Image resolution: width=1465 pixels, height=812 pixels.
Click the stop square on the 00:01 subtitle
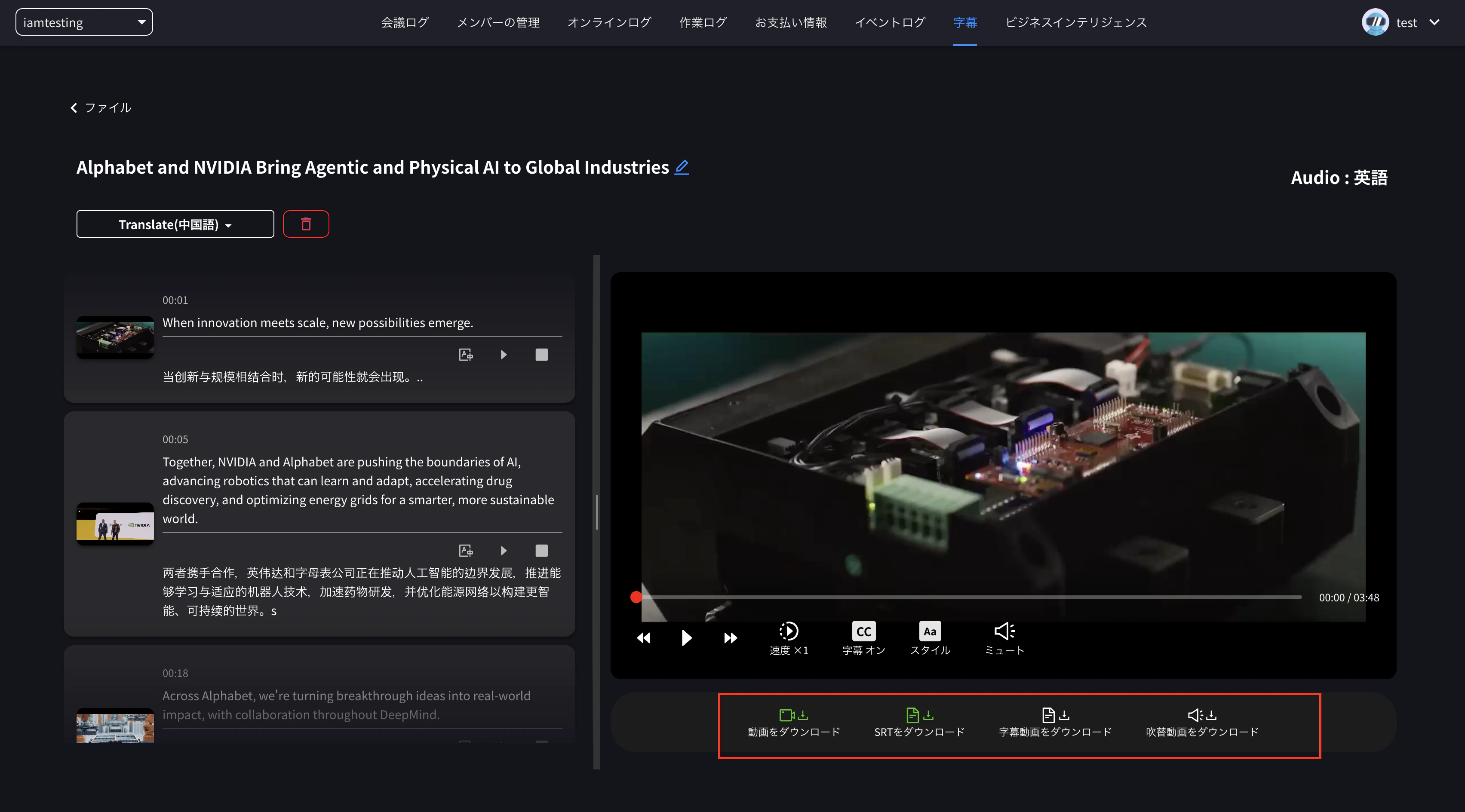pos(541,355)
